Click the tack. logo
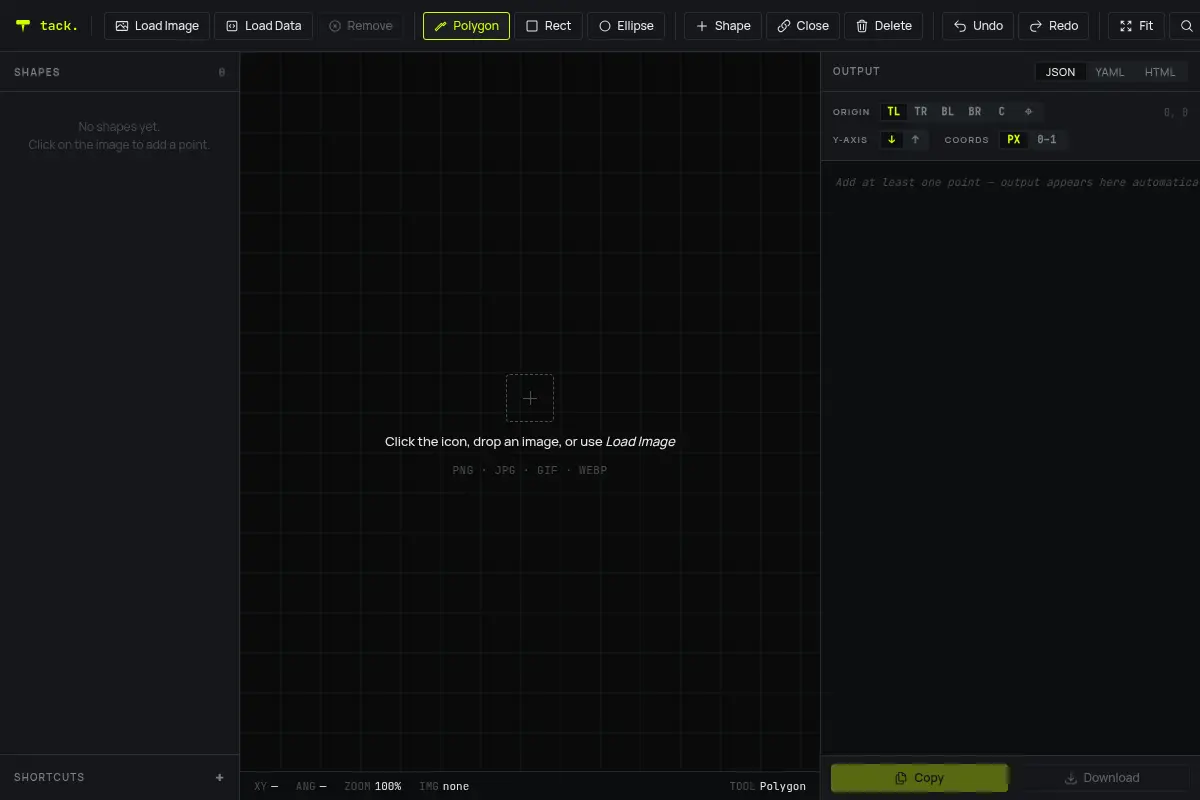The width and height of the screenshot is (1200, 800). tap(47, 26)
